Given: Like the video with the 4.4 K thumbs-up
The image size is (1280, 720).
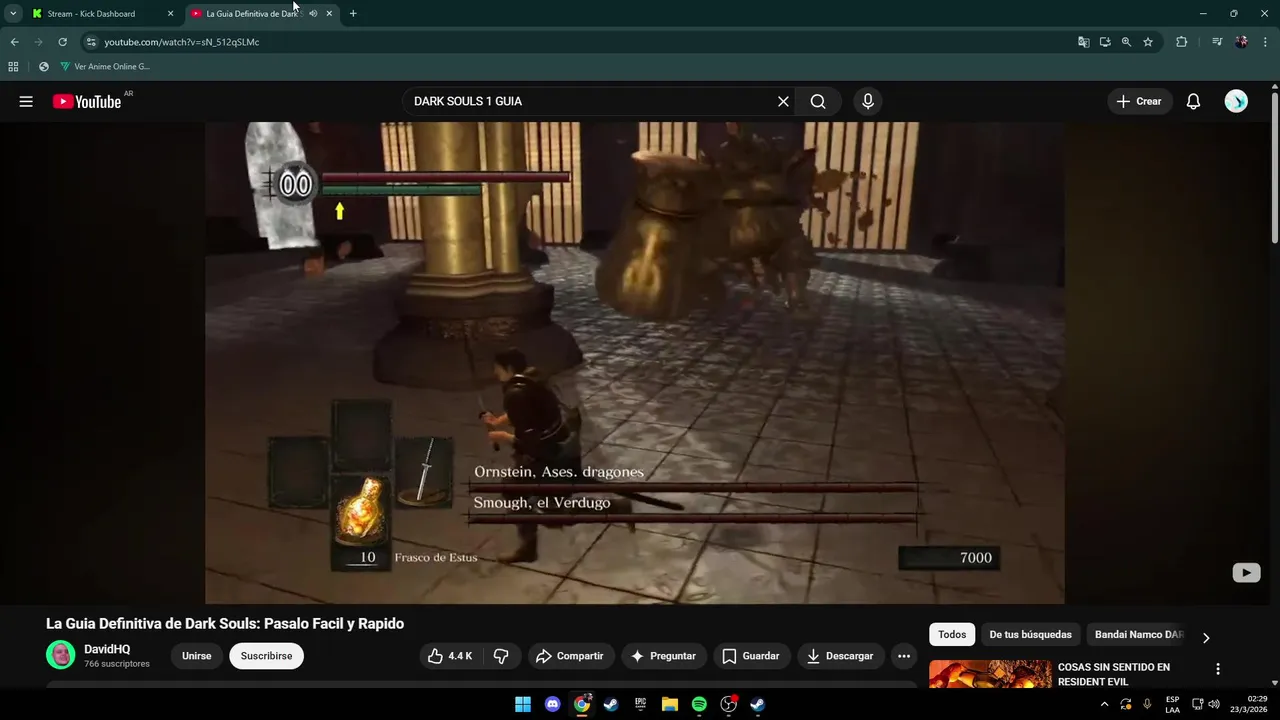Looking at the screenshot, I should click(449, 656).
